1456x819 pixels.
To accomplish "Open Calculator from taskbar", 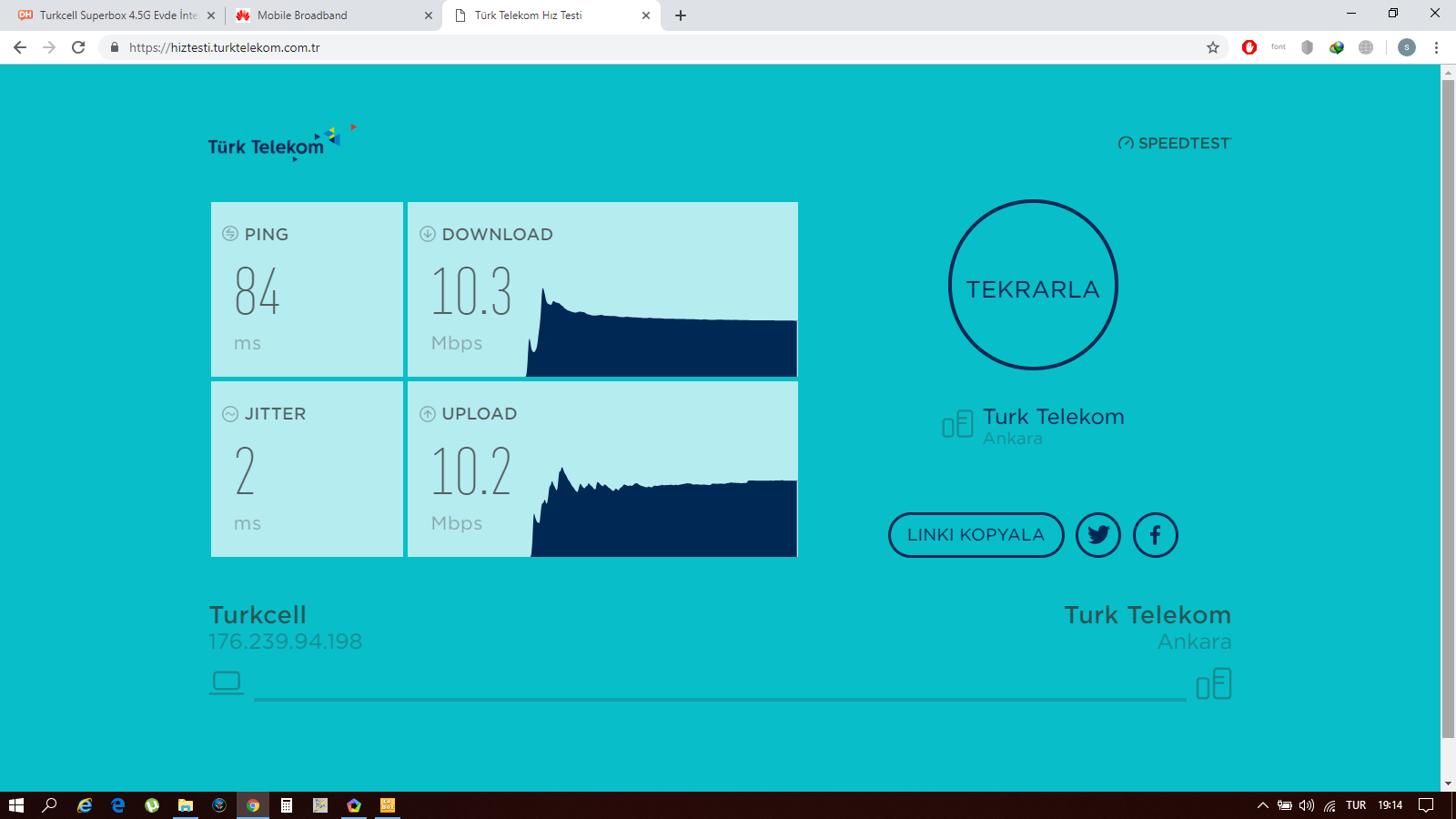I will [x=287, y=805].
